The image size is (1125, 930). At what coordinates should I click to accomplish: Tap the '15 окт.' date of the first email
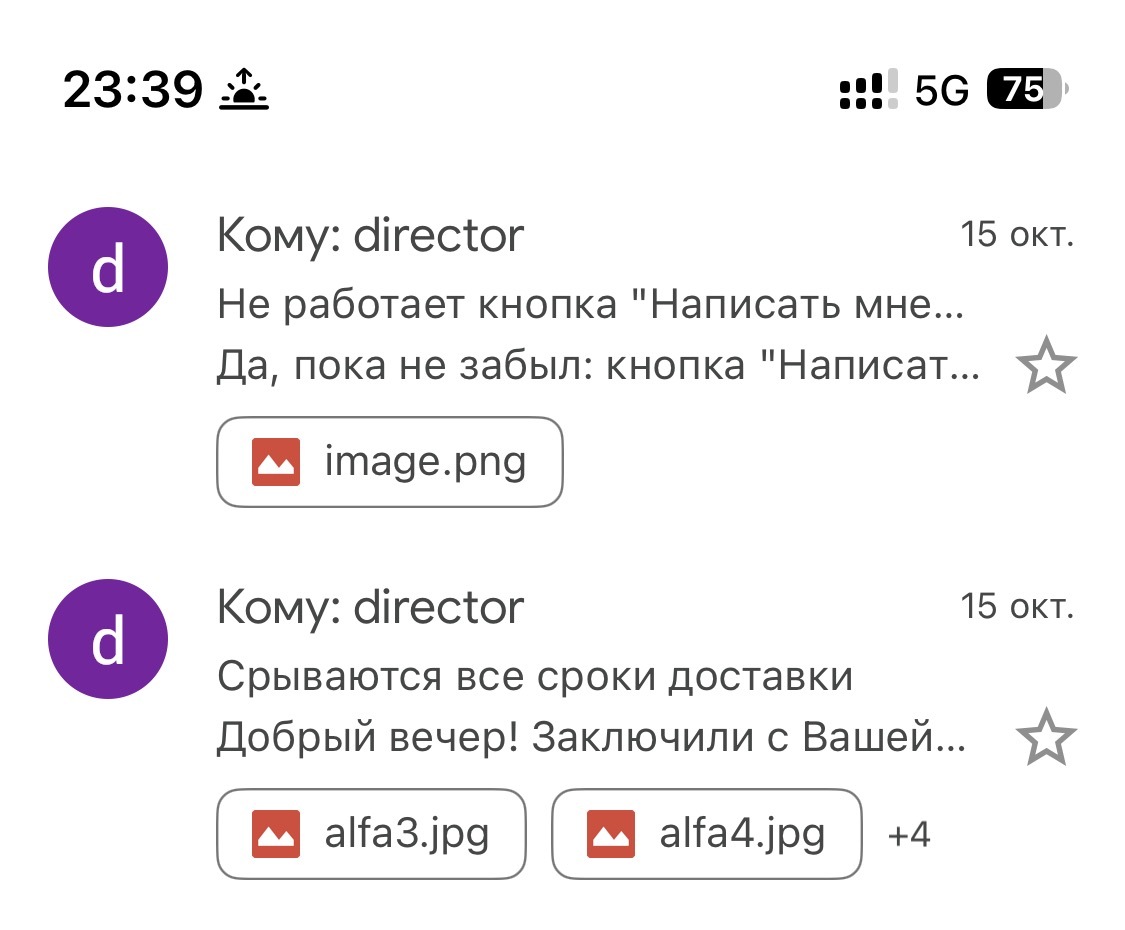tap(1016, 236)
